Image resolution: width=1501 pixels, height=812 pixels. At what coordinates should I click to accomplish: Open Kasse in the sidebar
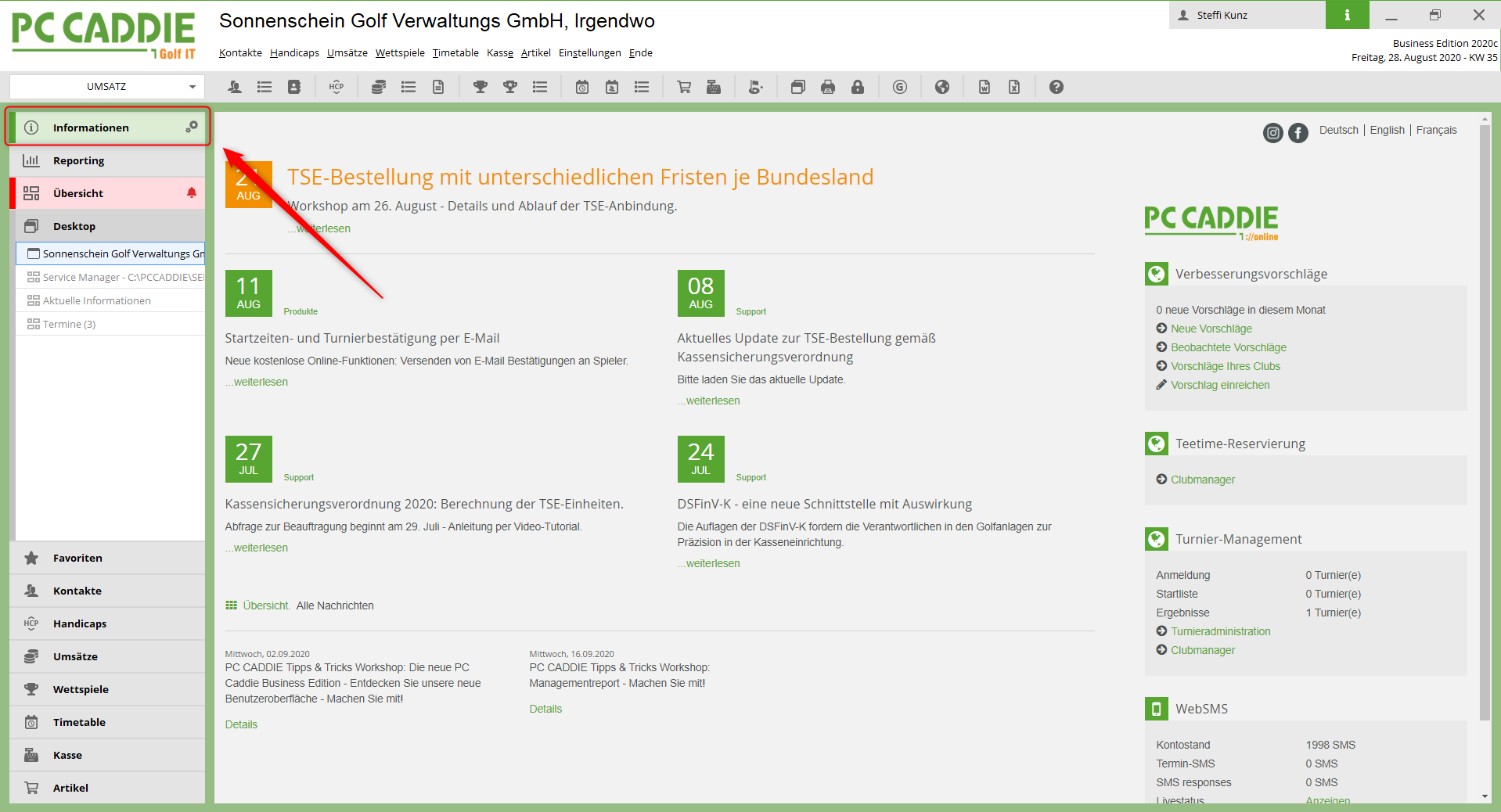(108, 755)
